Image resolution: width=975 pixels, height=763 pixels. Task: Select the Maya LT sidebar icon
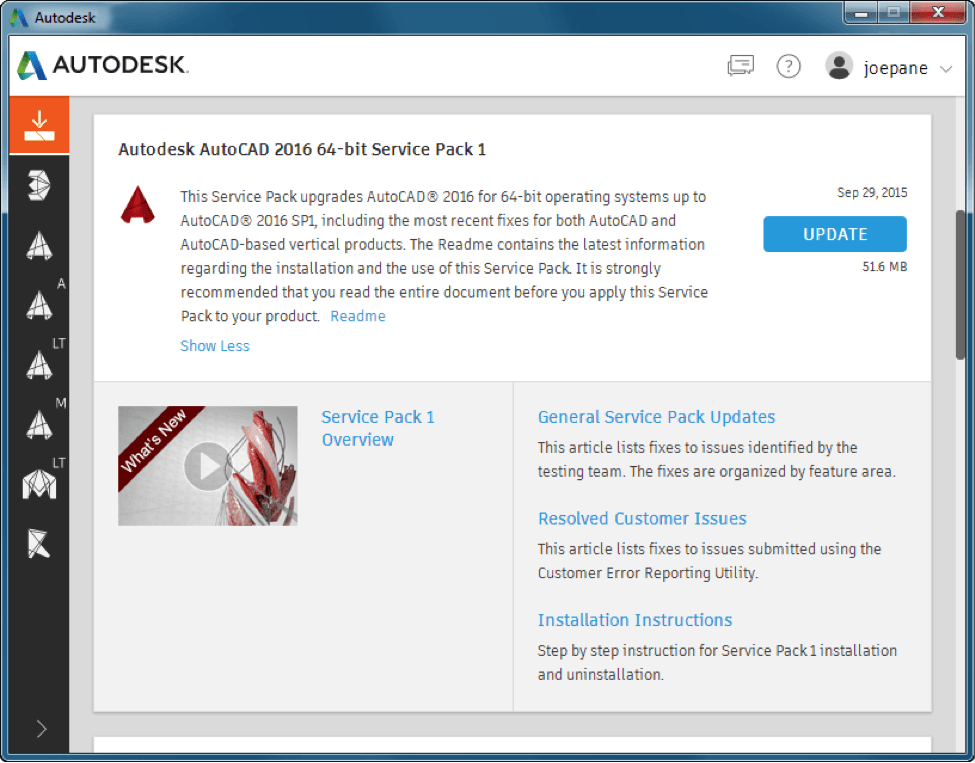[39, 484]
